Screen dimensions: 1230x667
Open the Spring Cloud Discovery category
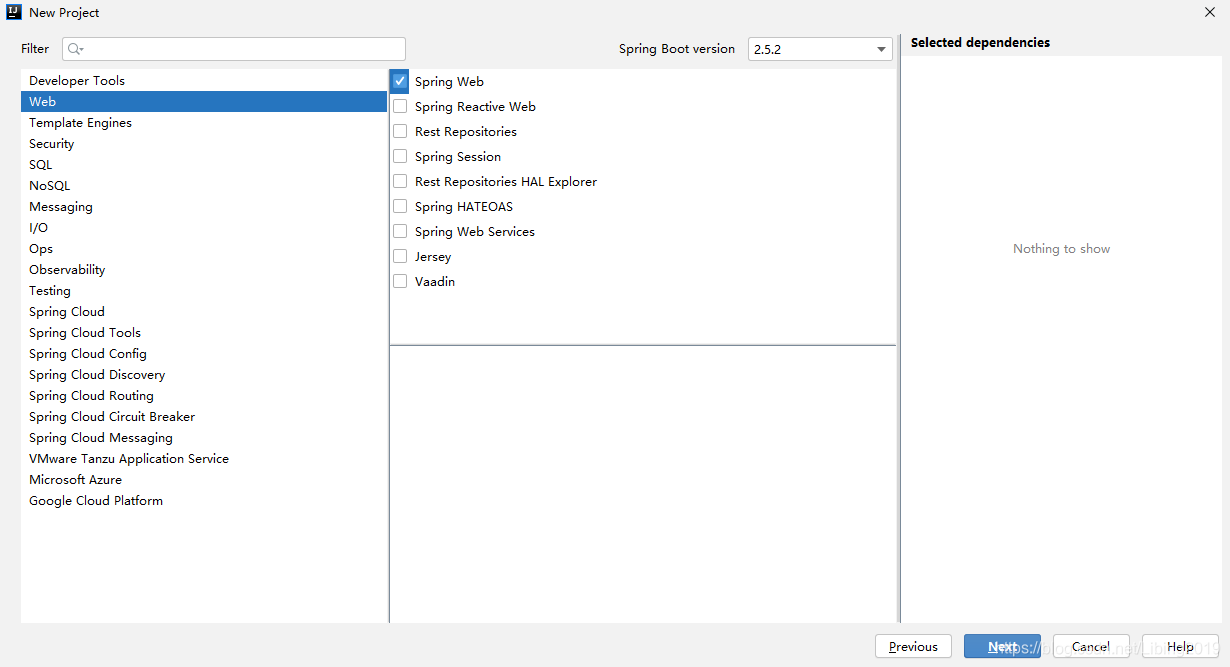[204, 374]
